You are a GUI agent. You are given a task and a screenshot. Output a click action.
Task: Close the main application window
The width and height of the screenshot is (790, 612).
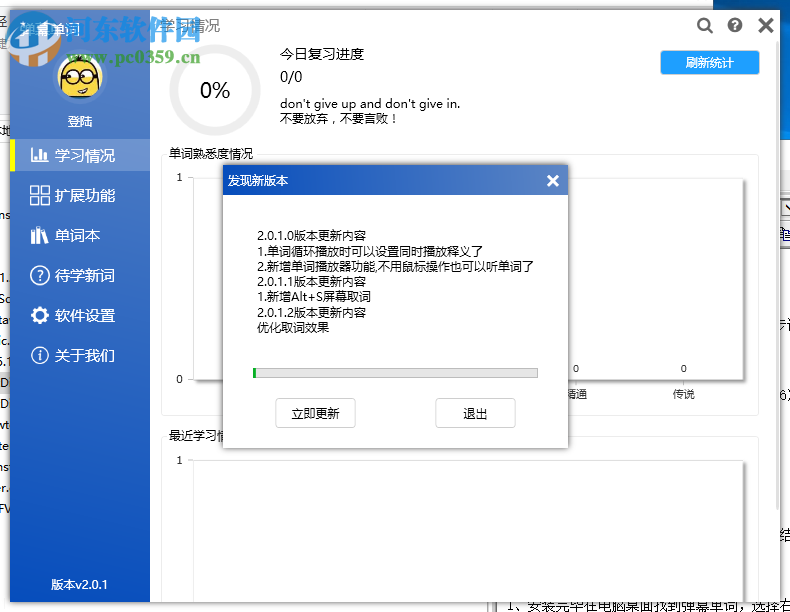click(x=766, y=25)
